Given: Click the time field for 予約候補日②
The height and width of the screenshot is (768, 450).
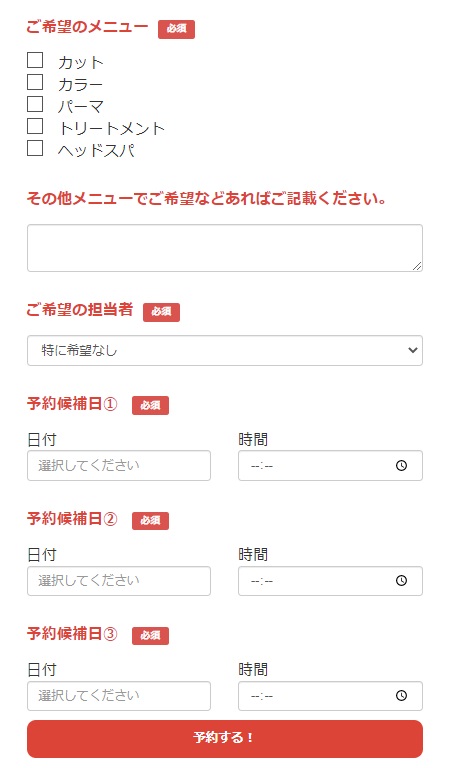Looking at the screenshot, I should click(x=330, y=581).
